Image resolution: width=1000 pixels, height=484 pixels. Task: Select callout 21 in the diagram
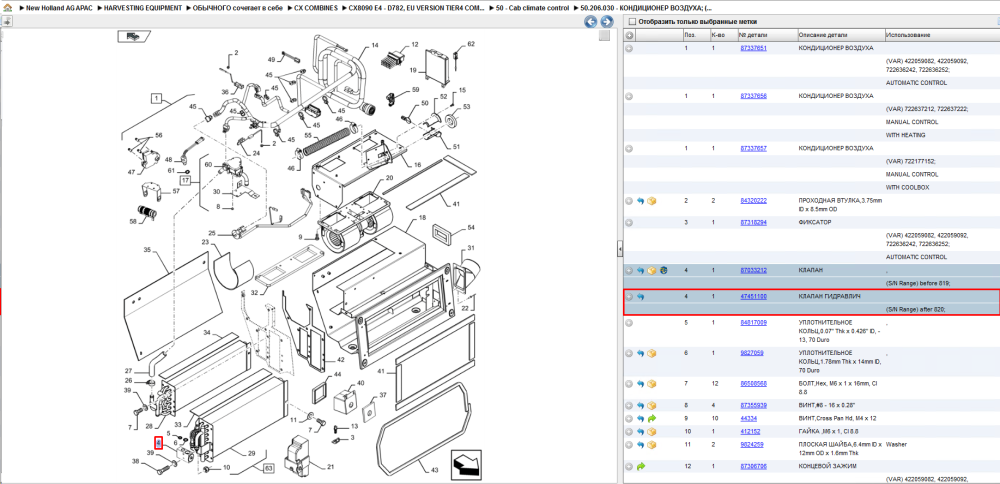point(330,466)
